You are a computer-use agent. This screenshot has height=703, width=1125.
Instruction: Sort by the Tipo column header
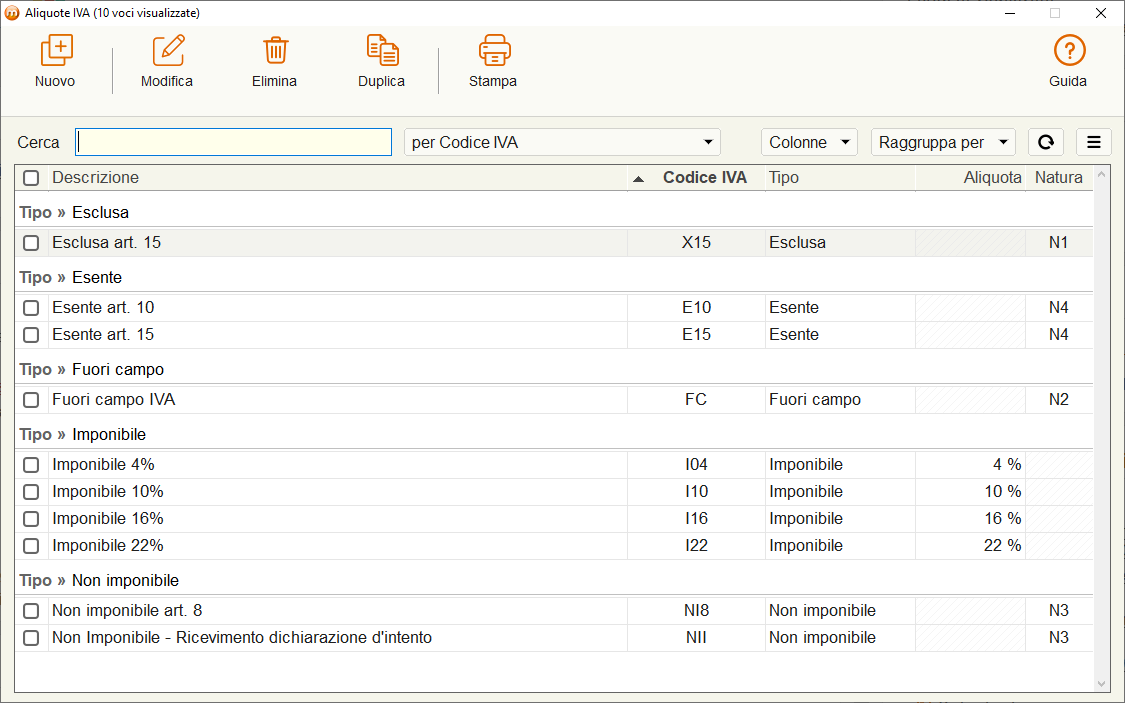click(840, 178)
